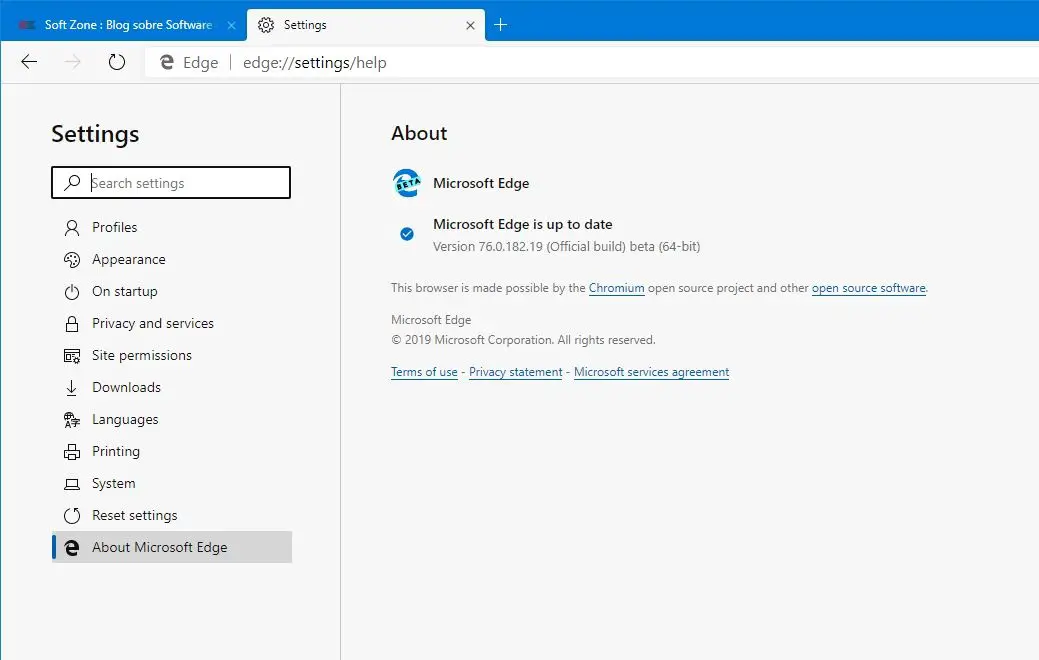Open Microsoft services agreement link

651,372
